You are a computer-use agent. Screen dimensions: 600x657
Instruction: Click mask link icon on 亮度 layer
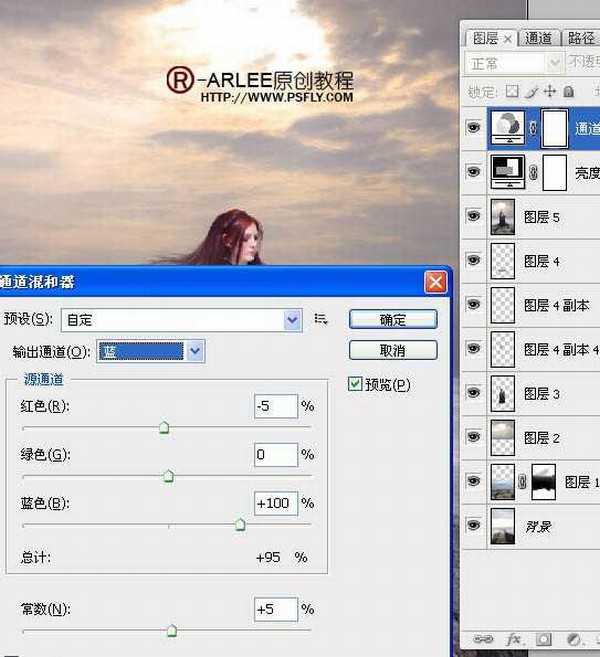pyautogui.click(x=533, y=172)
